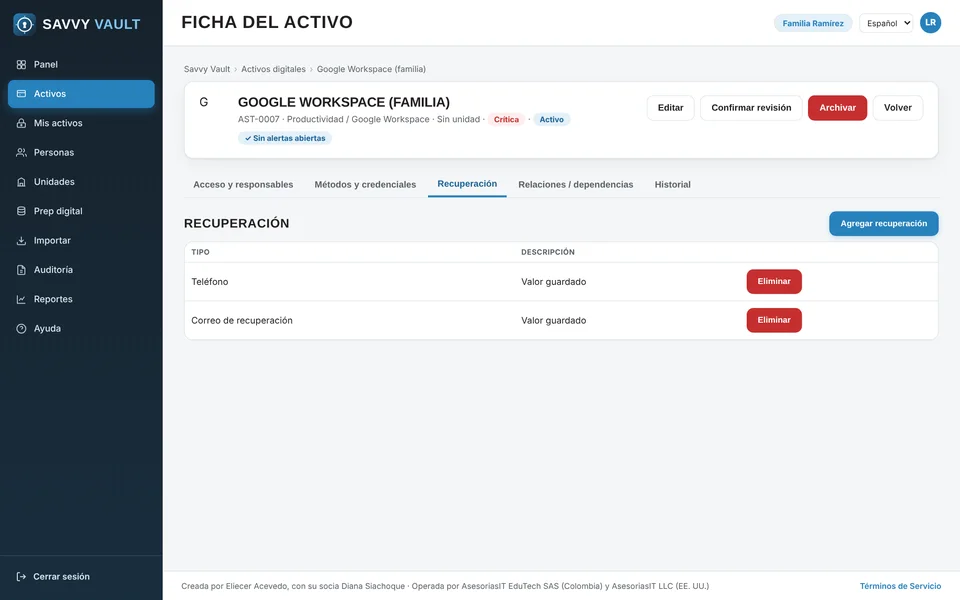Click the Volver button
Viewport: 960px width, 600px height.
click(898, 108)
